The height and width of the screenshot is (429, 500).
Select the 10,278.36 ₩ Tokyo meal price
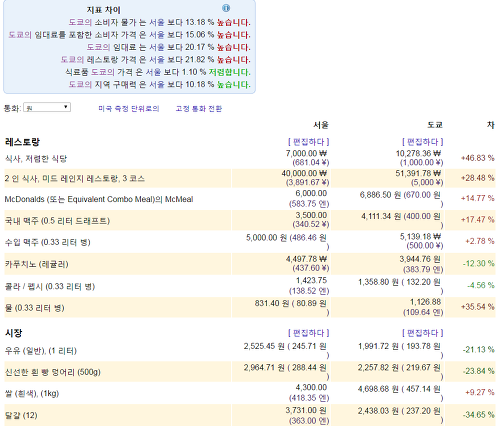418,153
